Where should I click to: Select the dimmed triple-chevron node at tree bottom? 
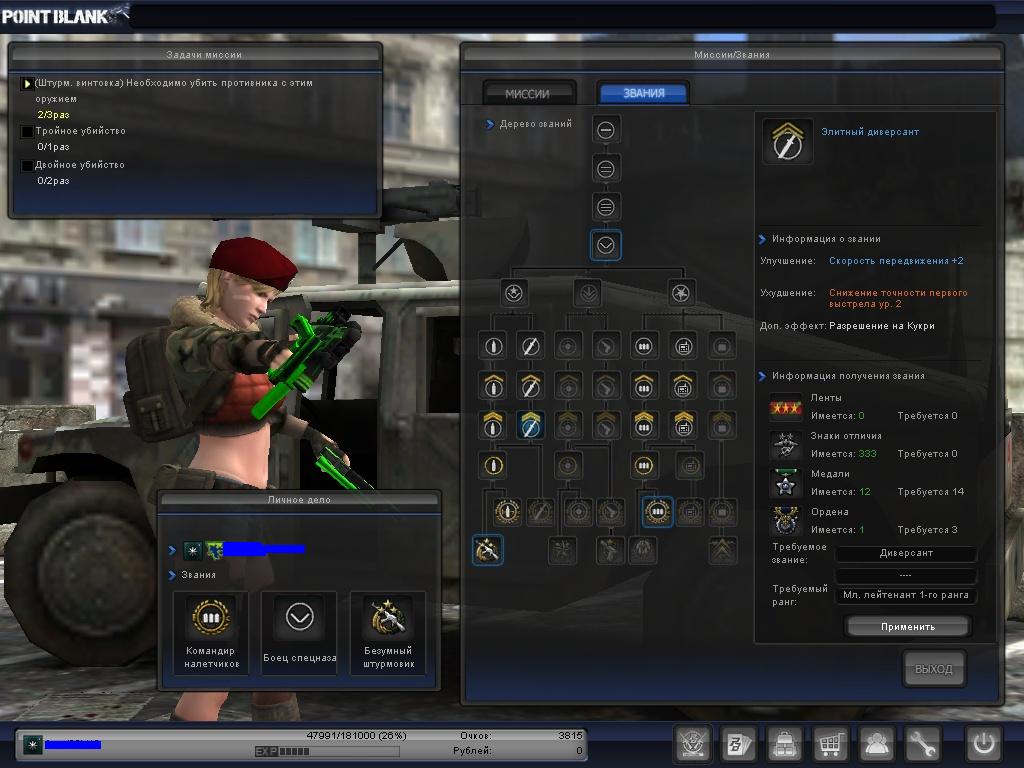pyautogui.click(x=722, y=550)
